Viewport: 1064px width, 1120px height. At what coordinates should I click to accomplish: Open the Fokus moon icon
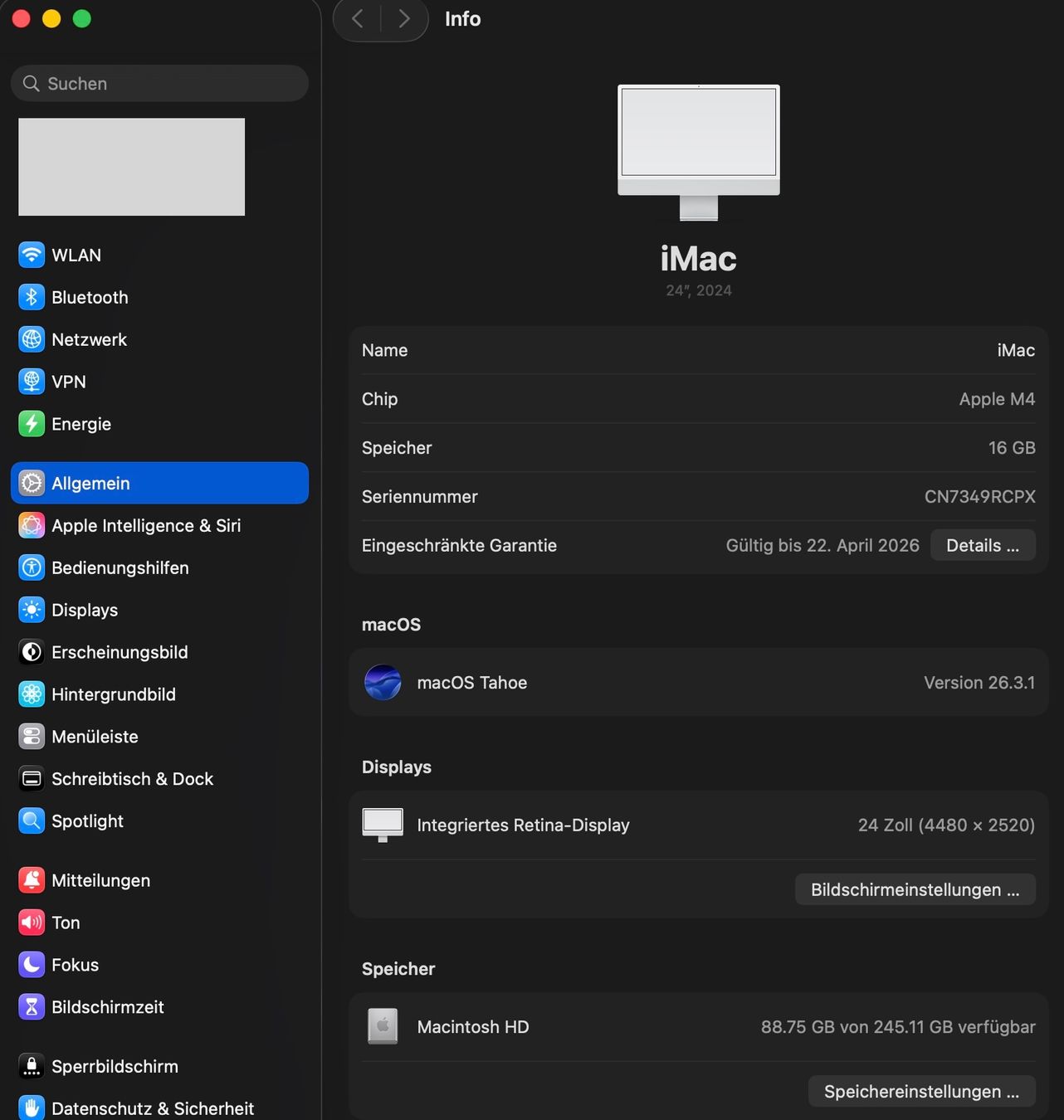[32, 965]
